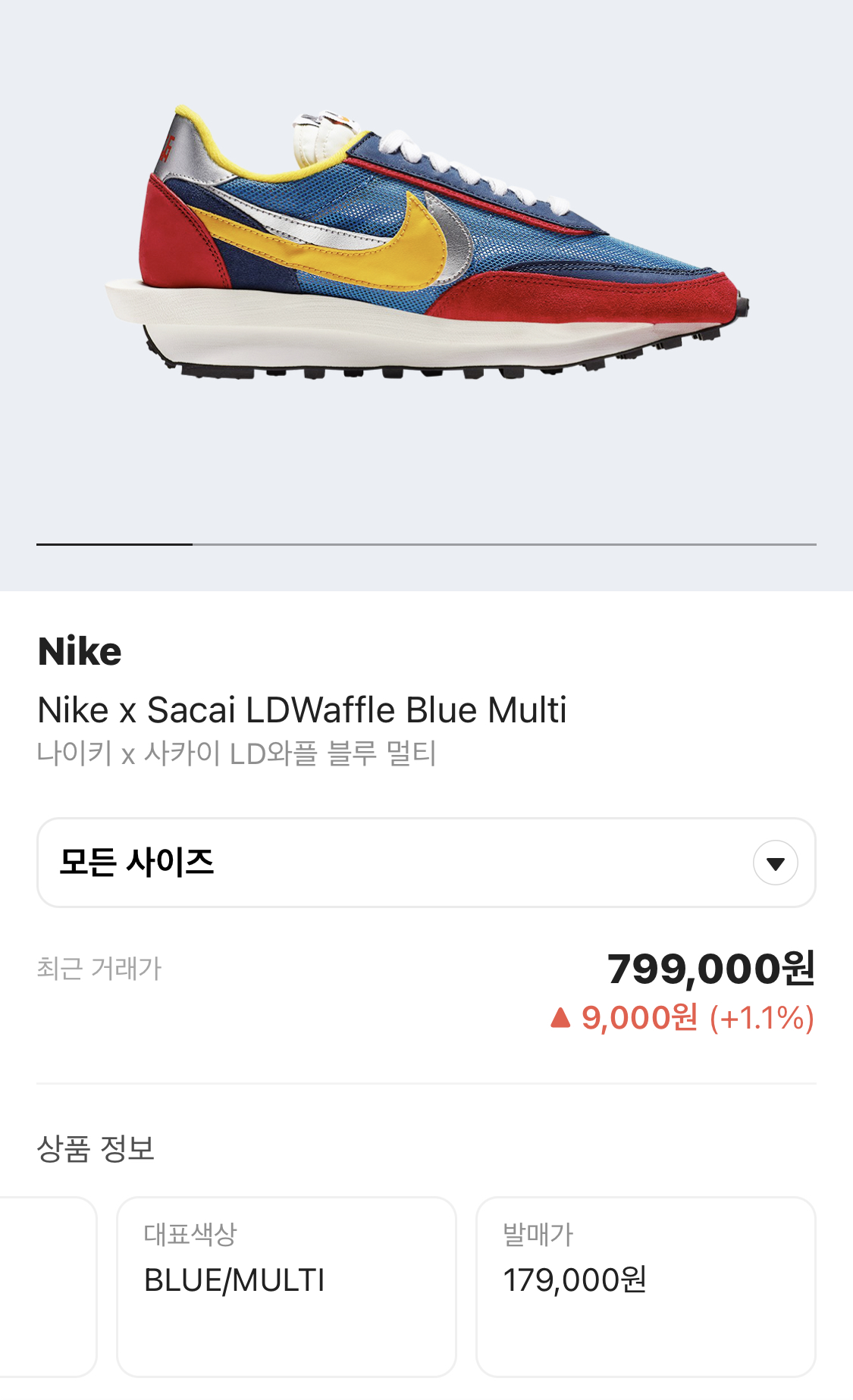Click the 9,000원 (+1.1%) price change text
The height and width of the screenshot is (1400, 853).
(698, 1018)
